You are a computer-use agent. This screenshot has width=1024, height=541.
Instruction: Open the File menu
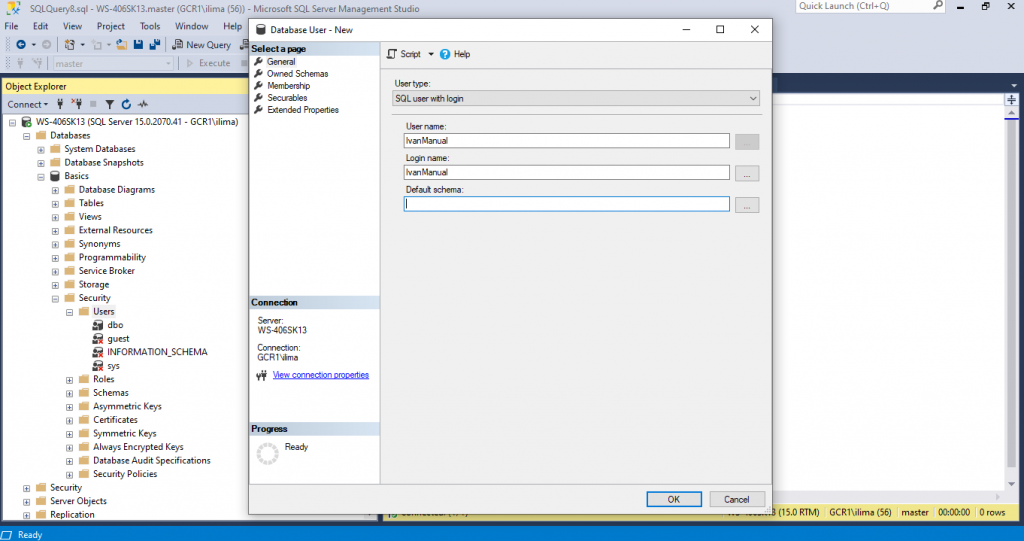coord(12,26)
